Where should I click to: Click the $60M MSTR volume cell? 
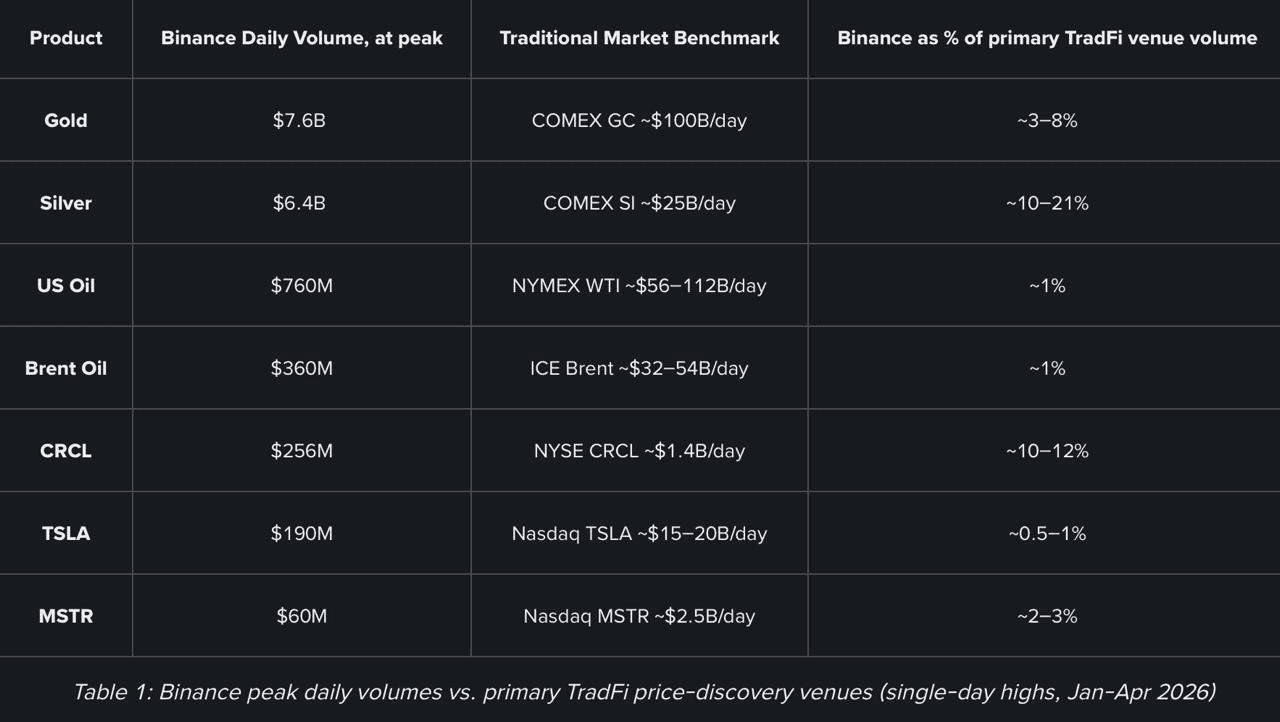pyautogui.click(x=301, y=616)
